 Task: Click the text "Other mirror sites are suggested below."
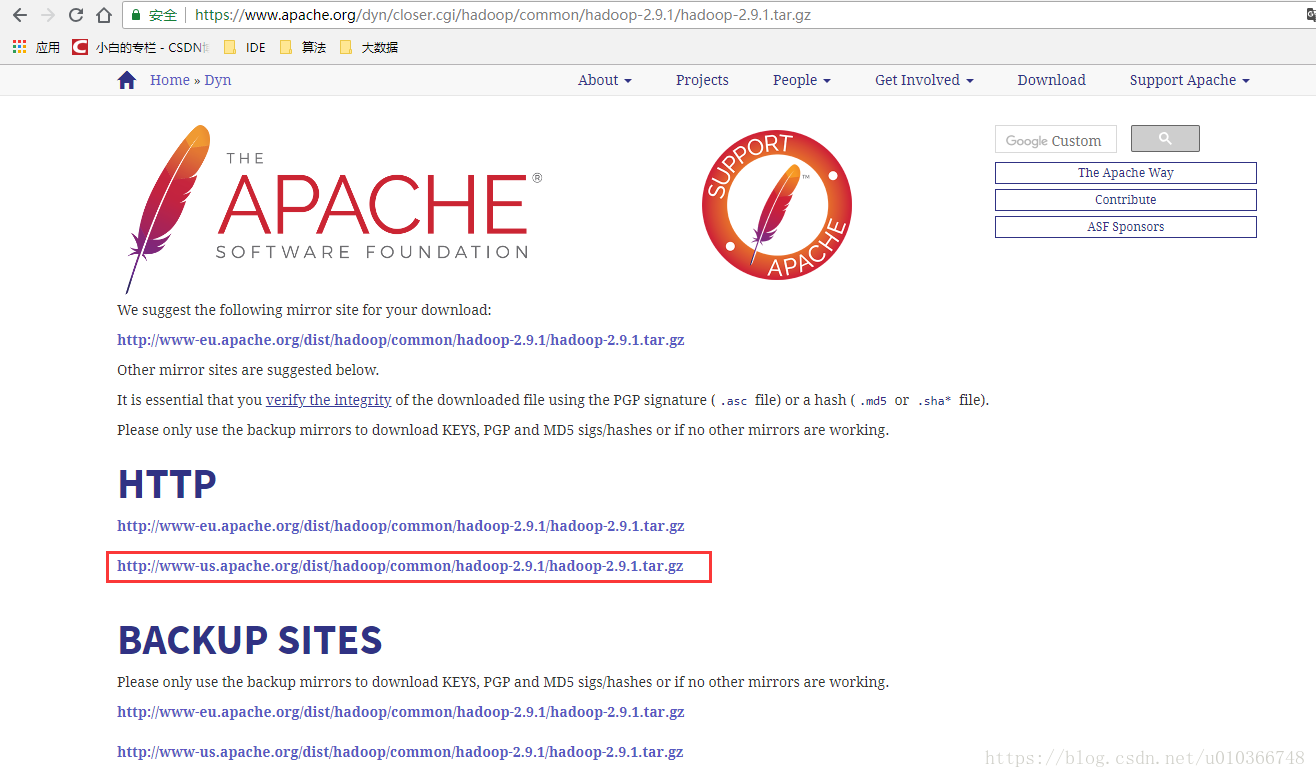click(248, 370)
